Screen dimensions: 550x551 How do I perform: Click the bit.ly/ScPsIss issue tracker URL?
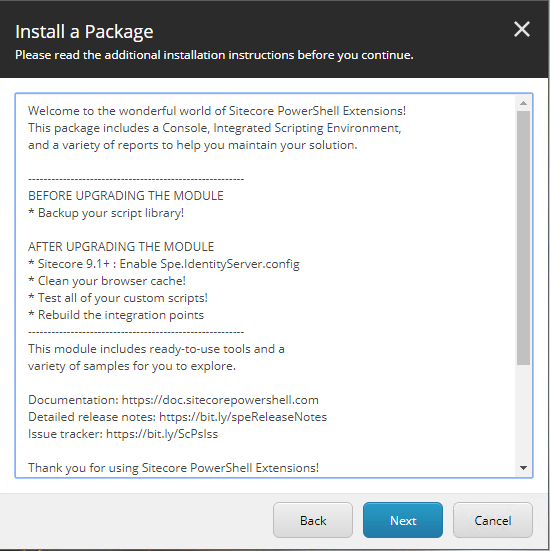[162, 434]
